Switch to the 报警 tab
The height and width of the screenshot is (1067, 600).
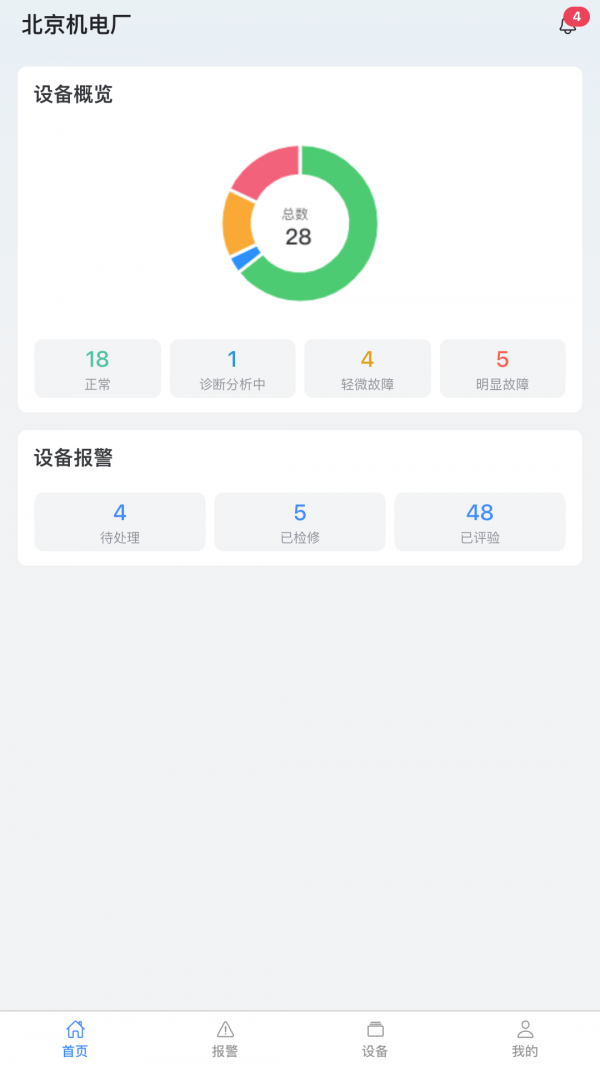224,1040
